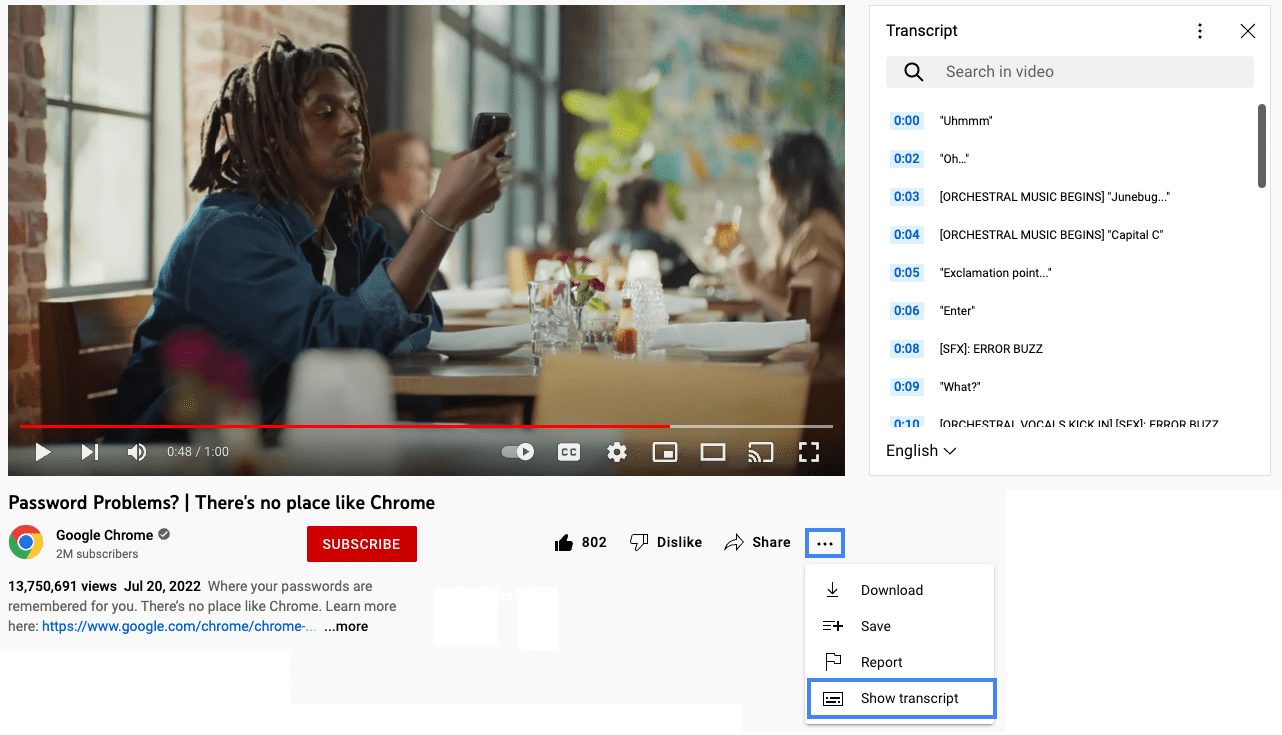Viewport: 1282px width, 735px height.
Task: Expand the video description with ...more
Action: [x=345, y=626]
